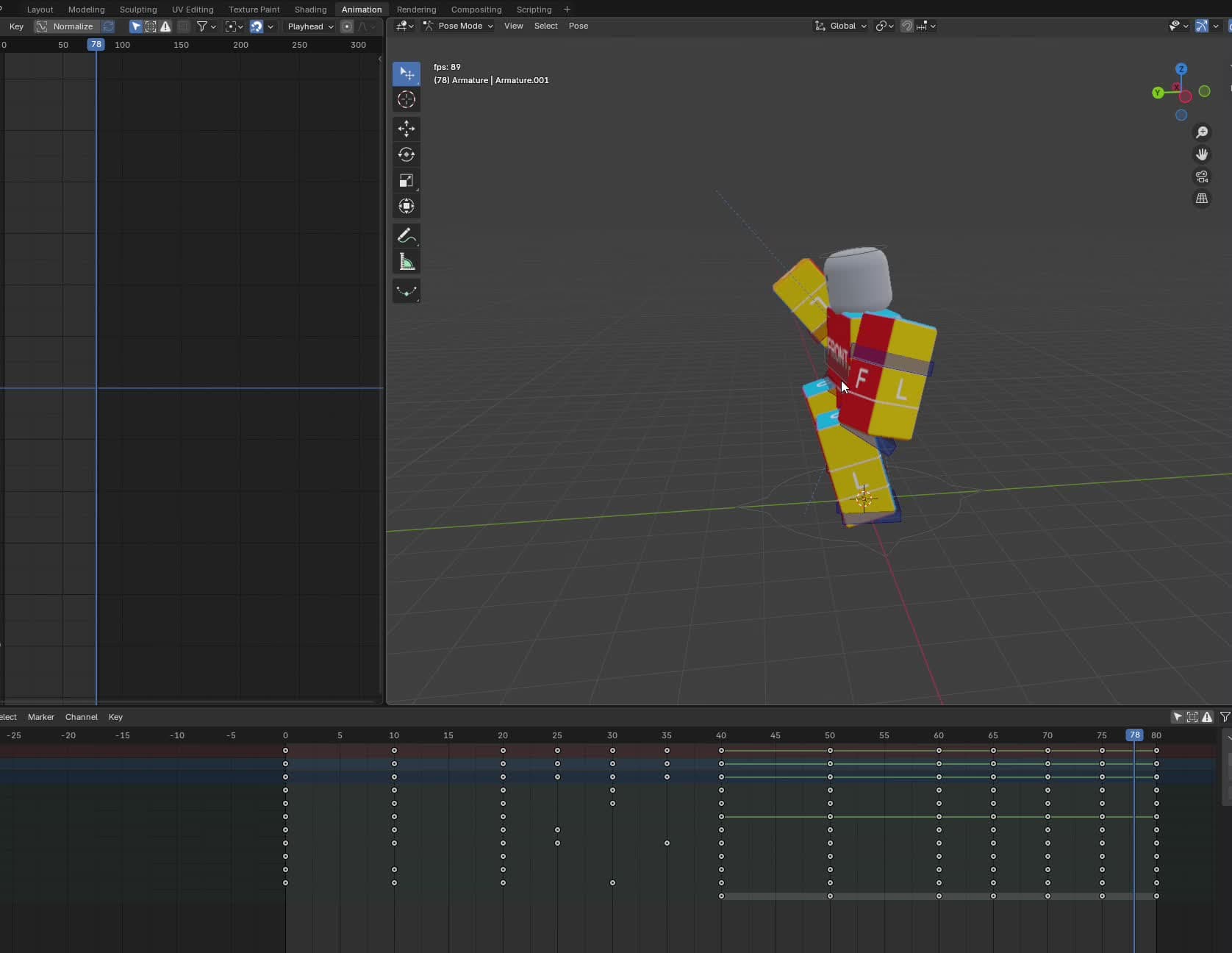The image size is (1232, 953).
Task: Toggle snapping magnet in 3D viewport header
Action: (907, 26)
